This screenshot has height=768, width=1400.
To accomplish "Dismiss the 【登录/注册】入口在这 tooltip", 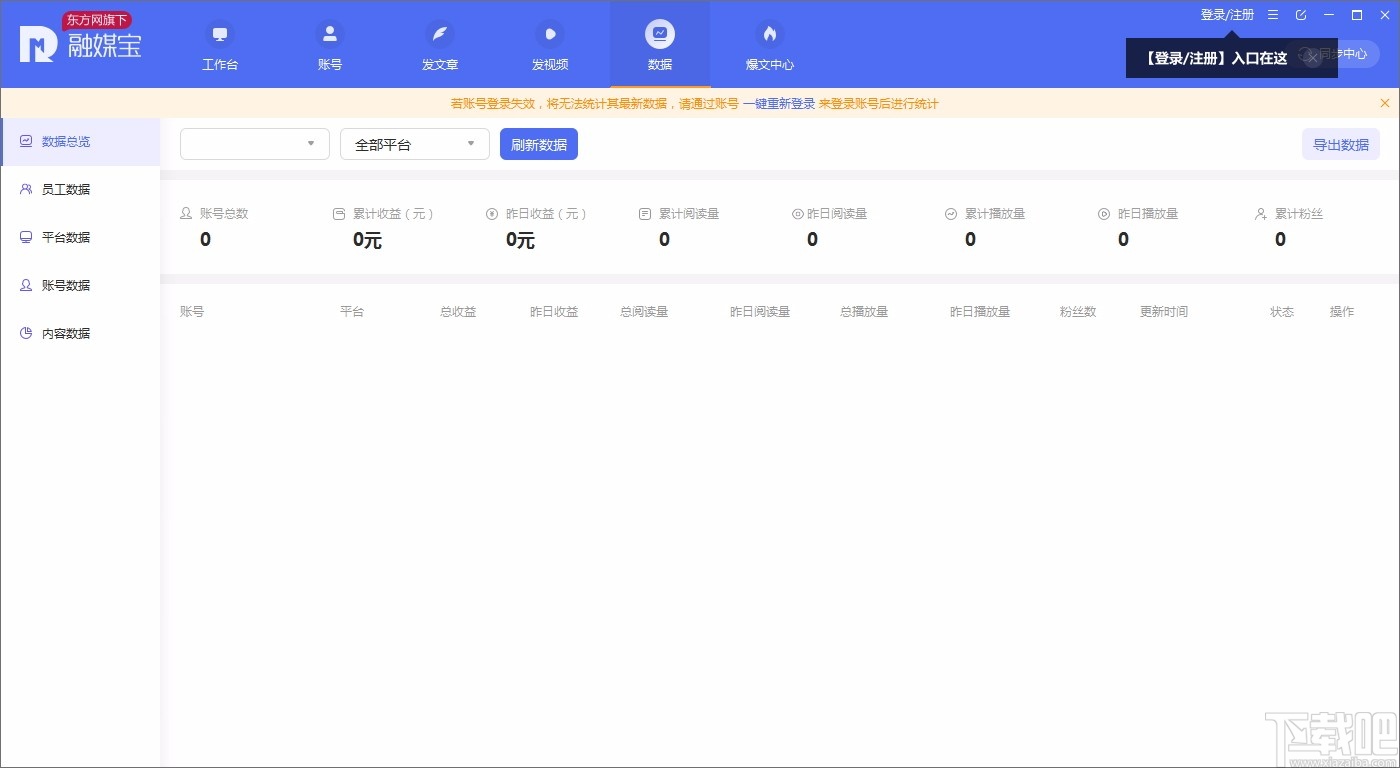I will point(1313,58).
